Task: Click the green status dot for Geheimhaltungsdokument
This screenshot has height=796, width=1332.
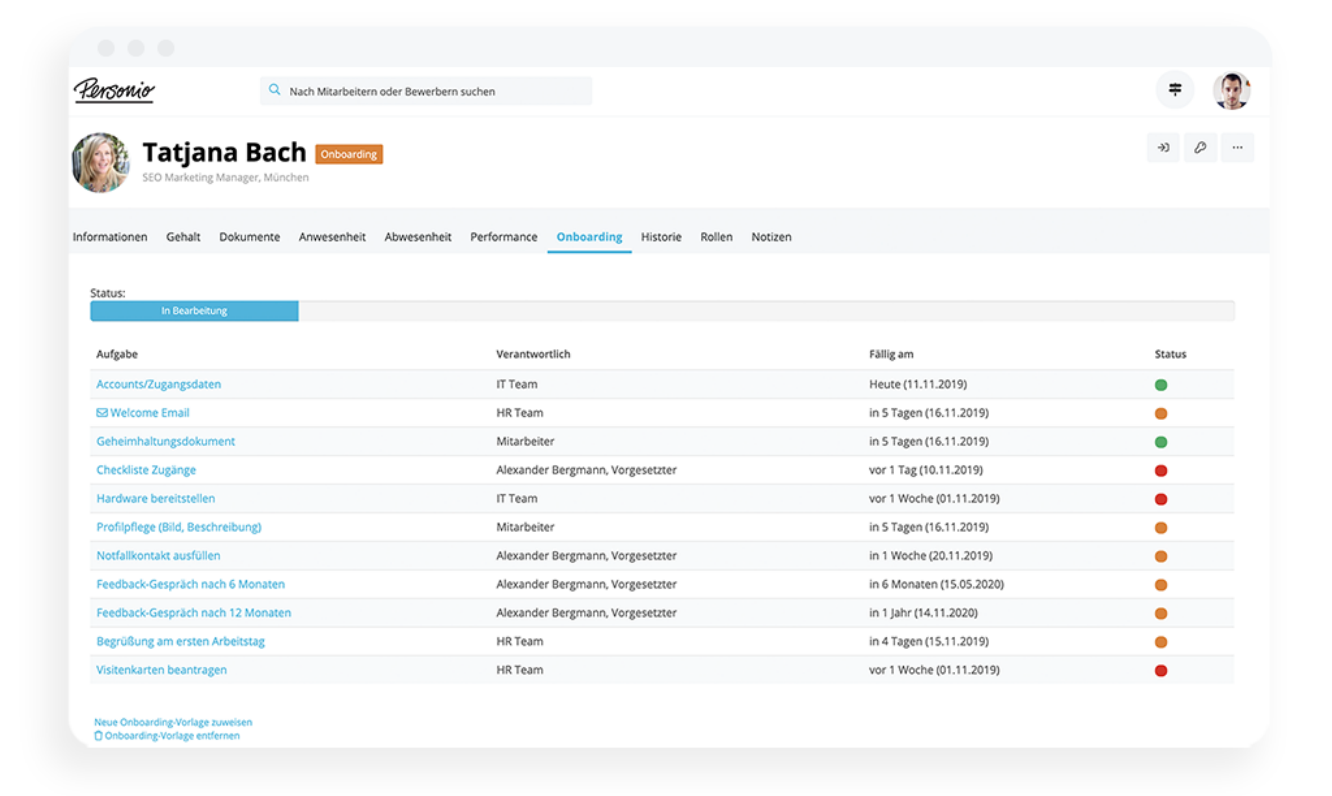Action: click(1161, 442)
